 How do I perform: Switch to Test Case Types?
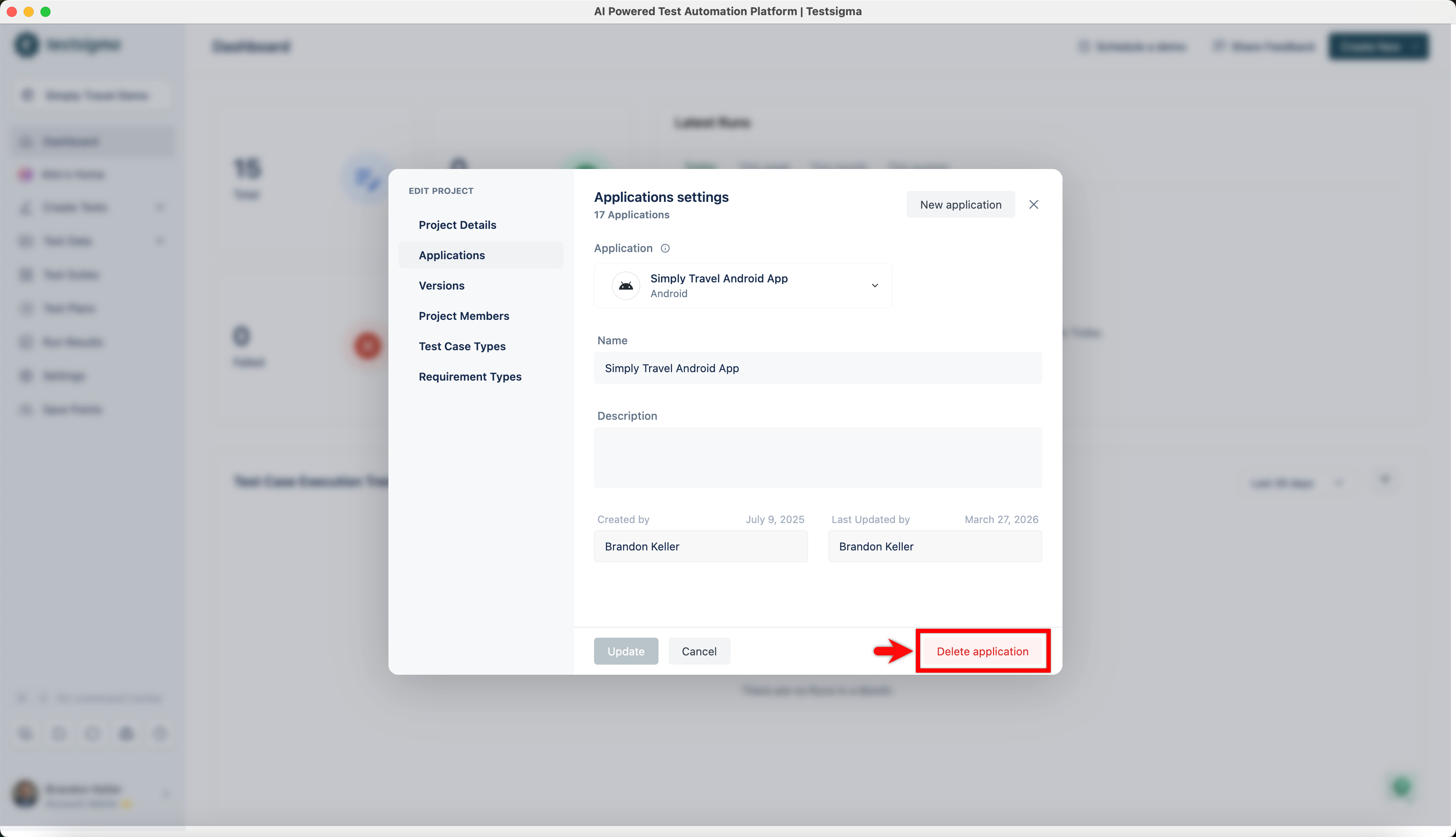(462, 346)
